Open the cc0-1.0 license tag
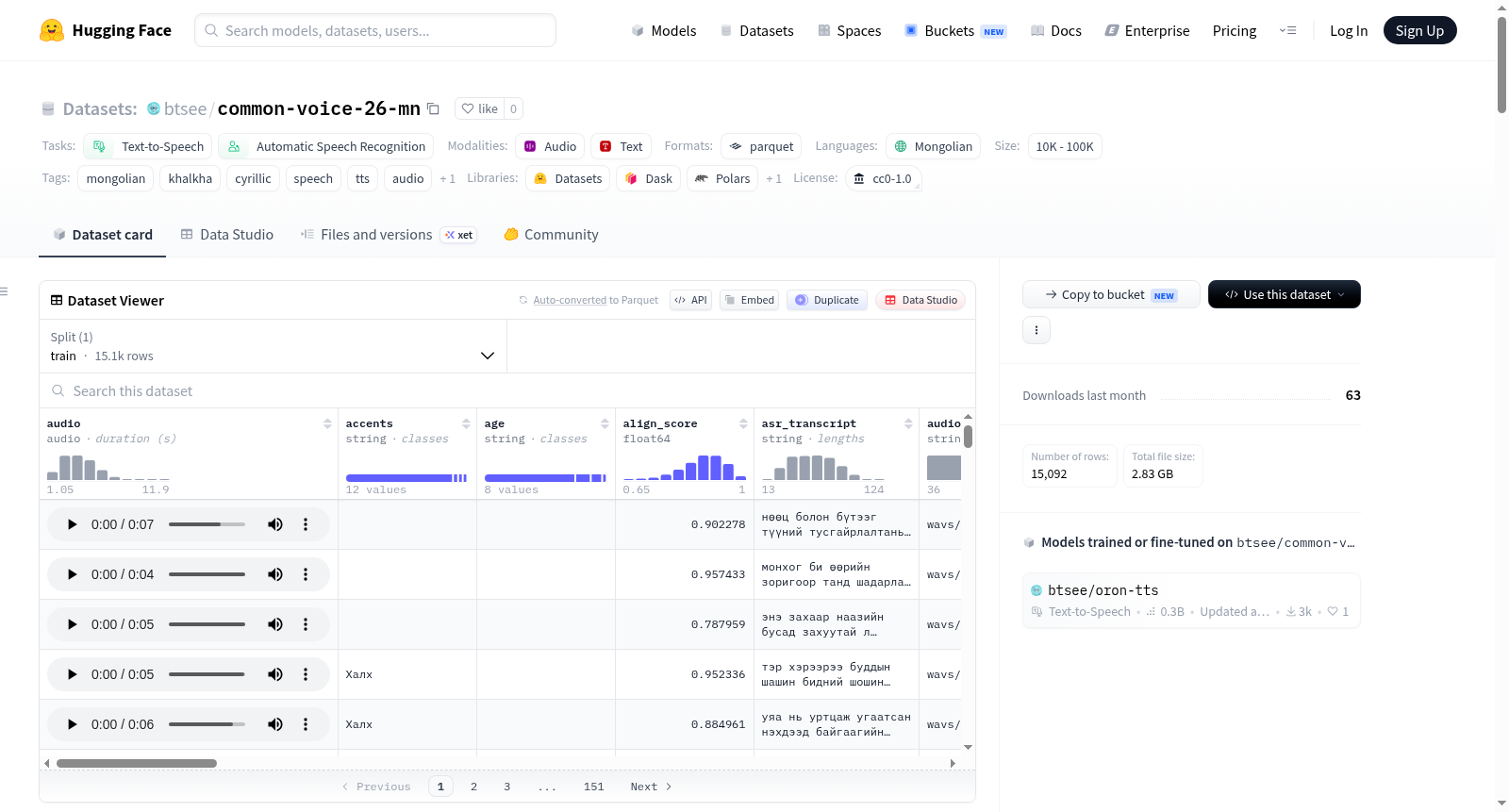The width and height of the screenshot is (1509, 812). [884, 178]
